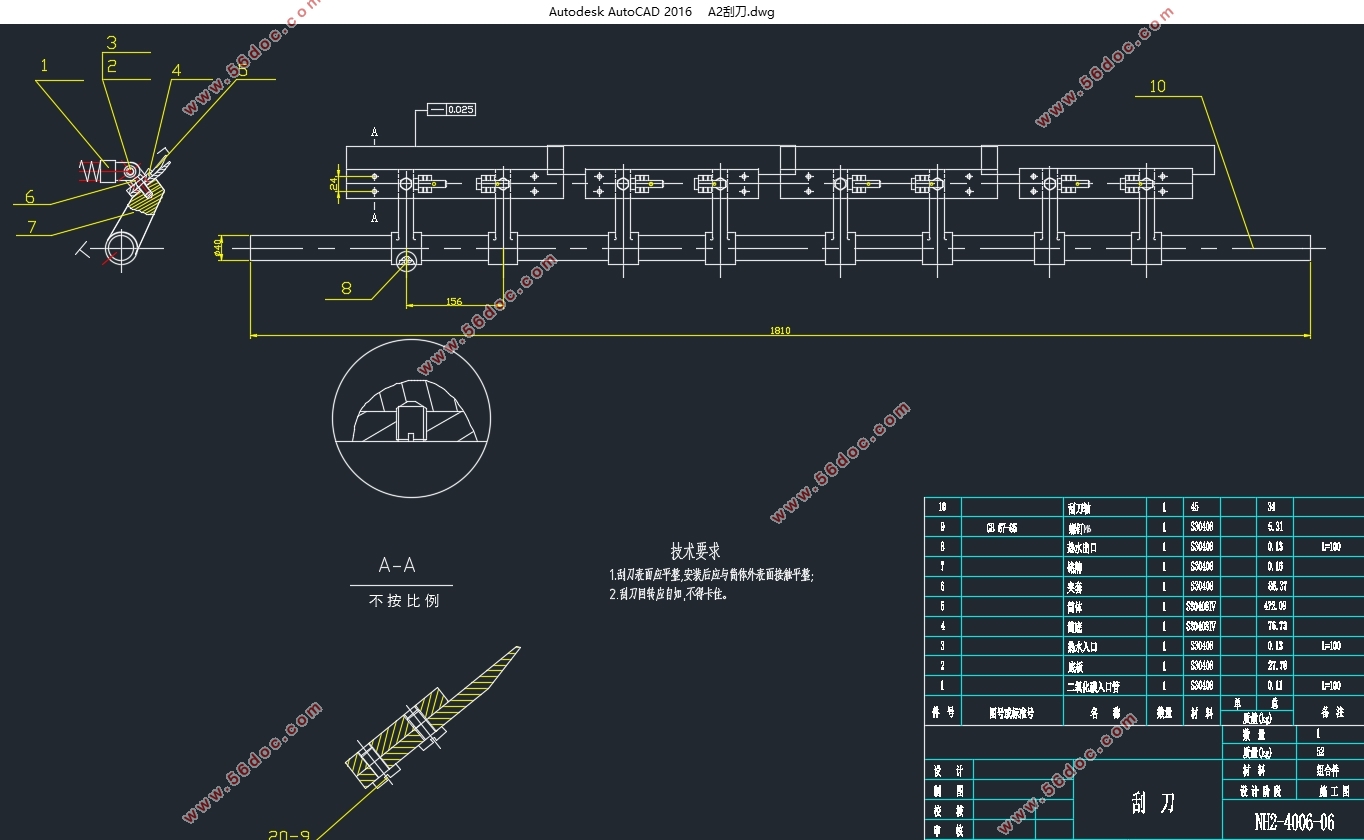This screenshot has height=840, width=1364.
Task: Select the 24 vertical dimension text
Action: 334,183
